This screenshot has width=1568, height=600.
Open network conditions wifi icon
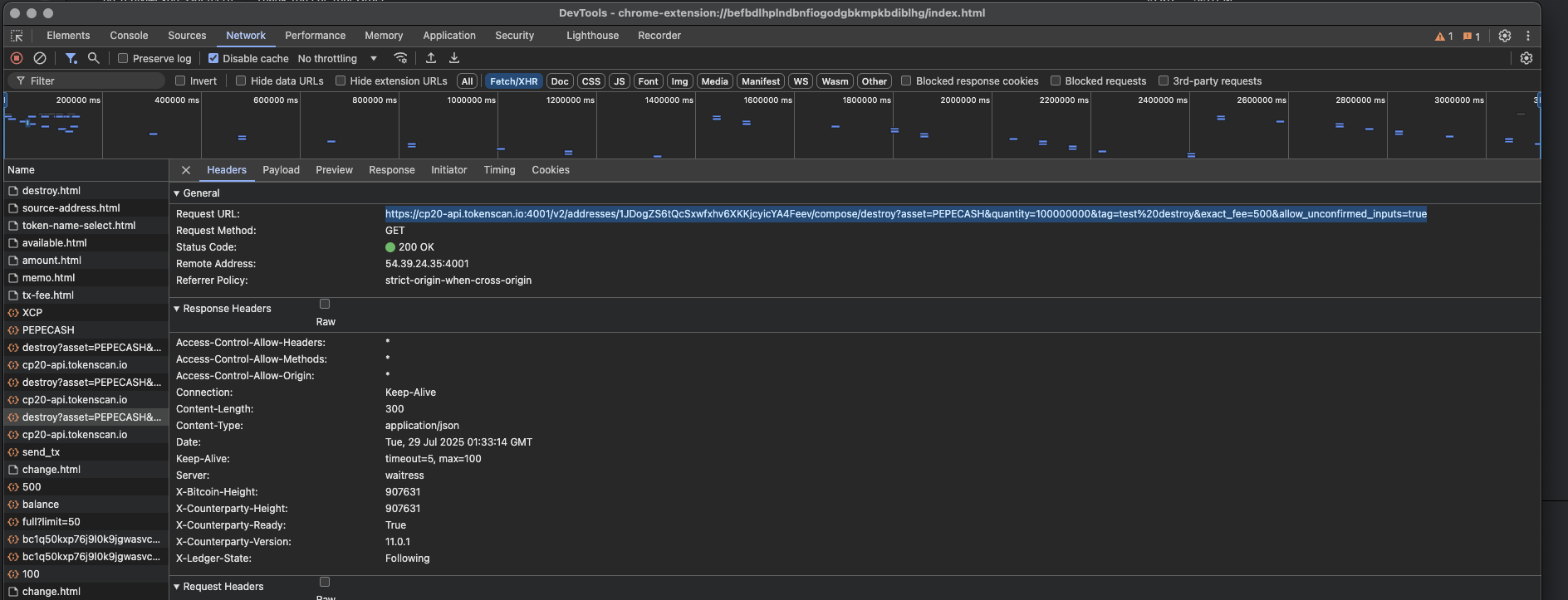pos(400,58)
